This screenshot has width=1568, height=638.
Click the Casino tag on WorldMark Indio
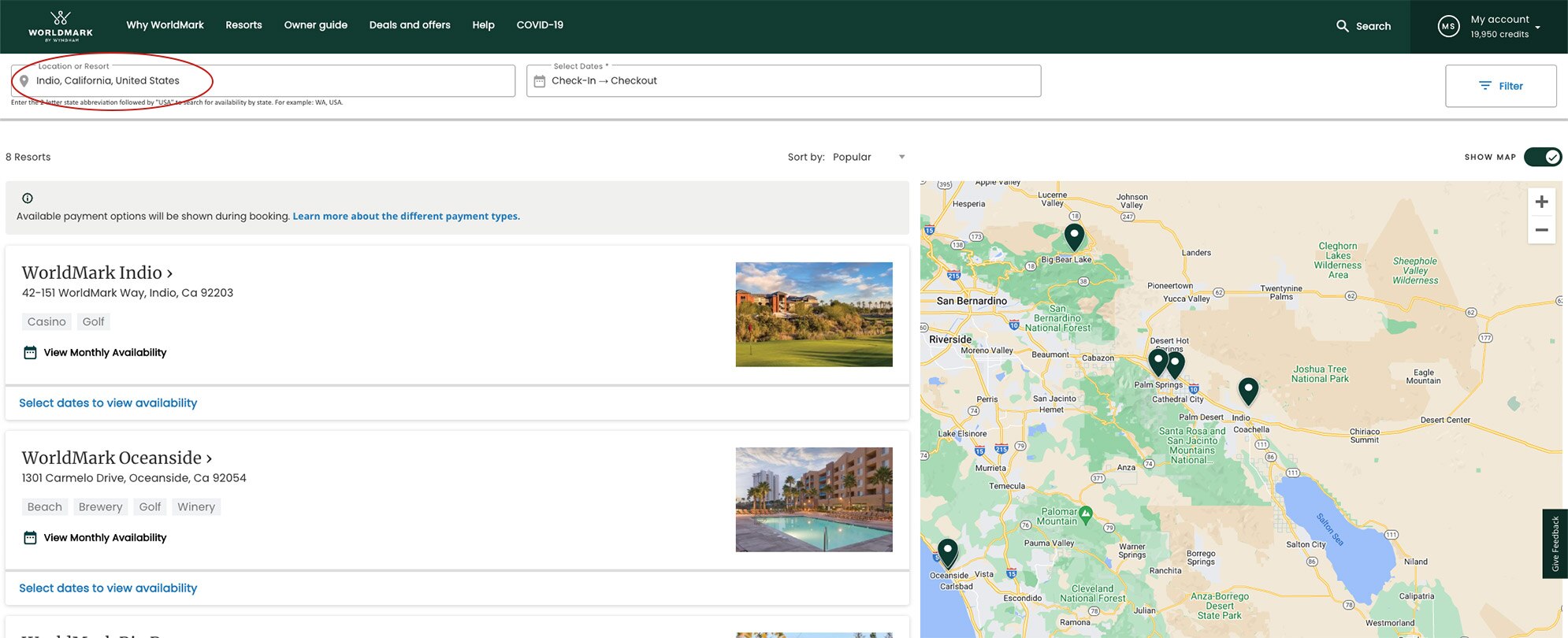(x=46, y=321)
